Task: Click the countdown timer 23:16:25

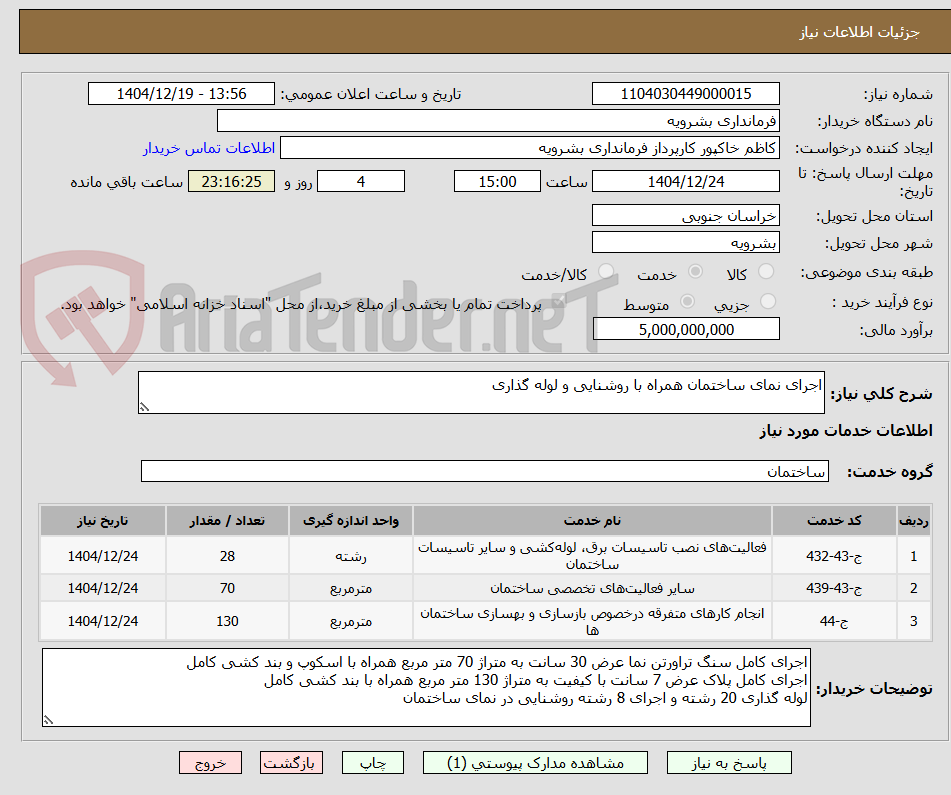Action: click(x=232, y=181)
